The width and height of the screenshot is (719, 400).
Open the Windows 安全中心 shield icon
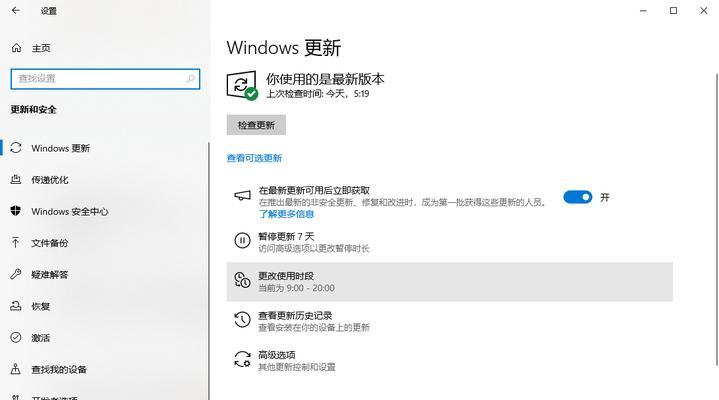click(16, 211)
